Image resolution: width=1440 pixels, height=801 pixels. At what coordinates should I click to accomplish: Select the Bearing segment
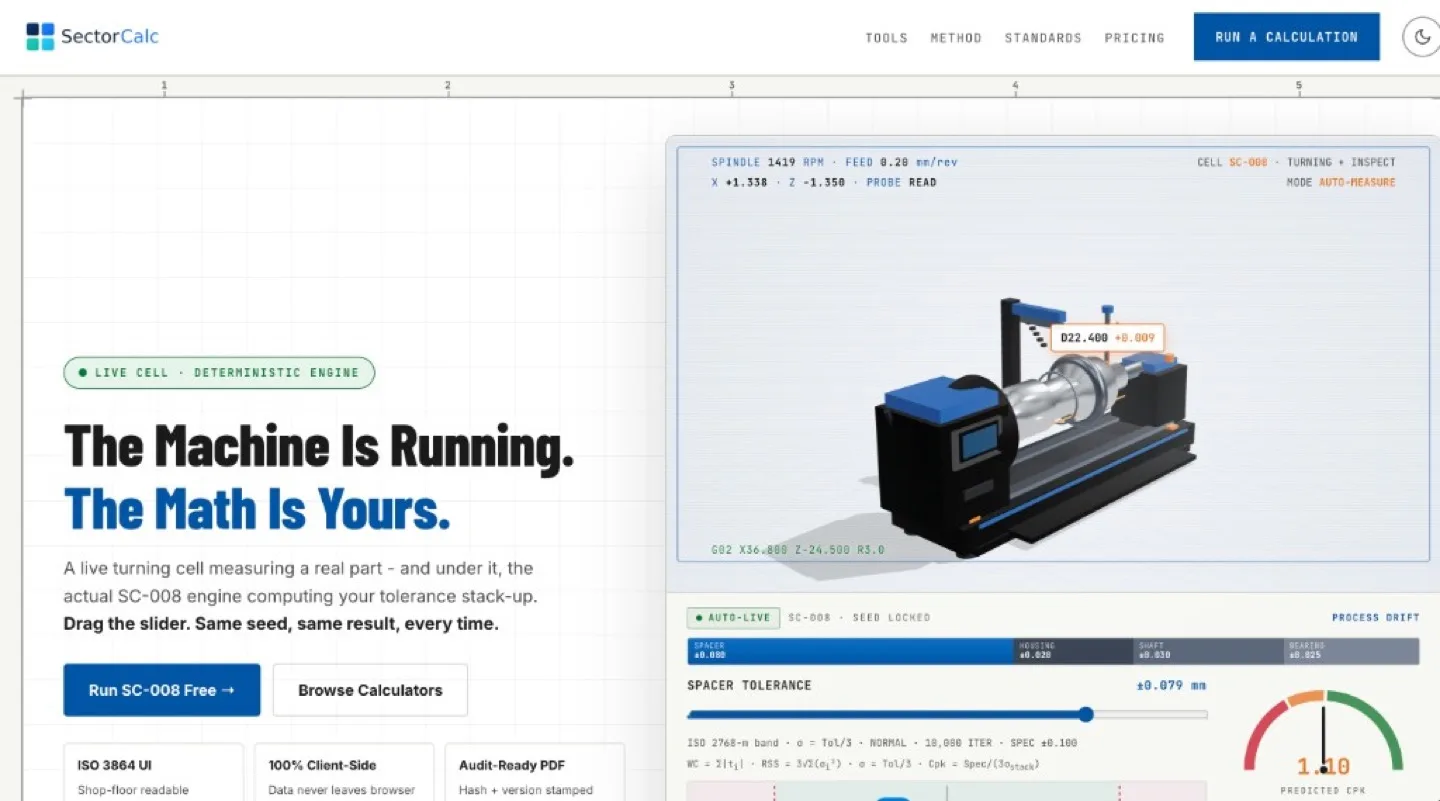pyautogui.click(x=1351, y=651)
